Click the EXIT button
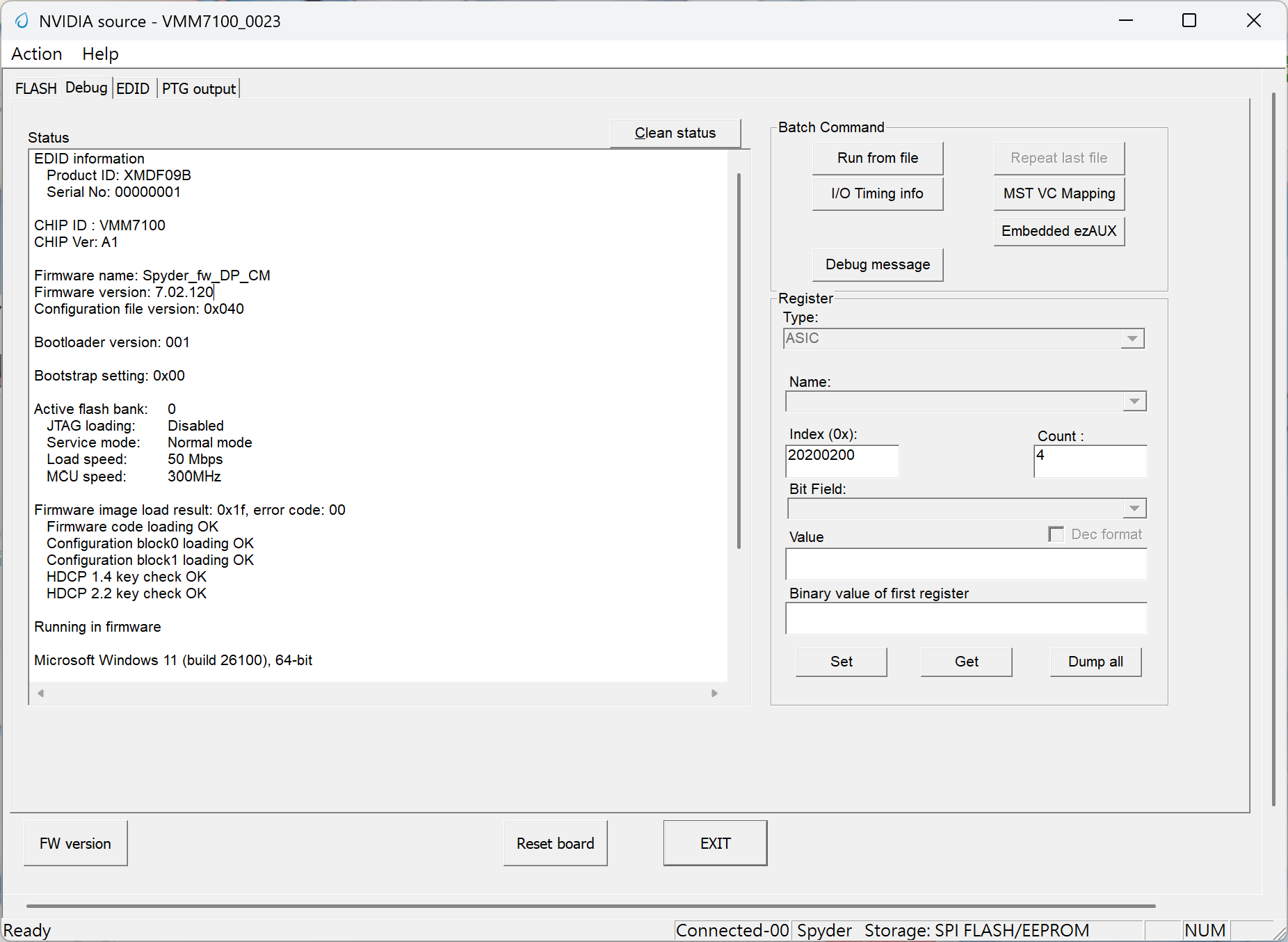 coord(716,843)
